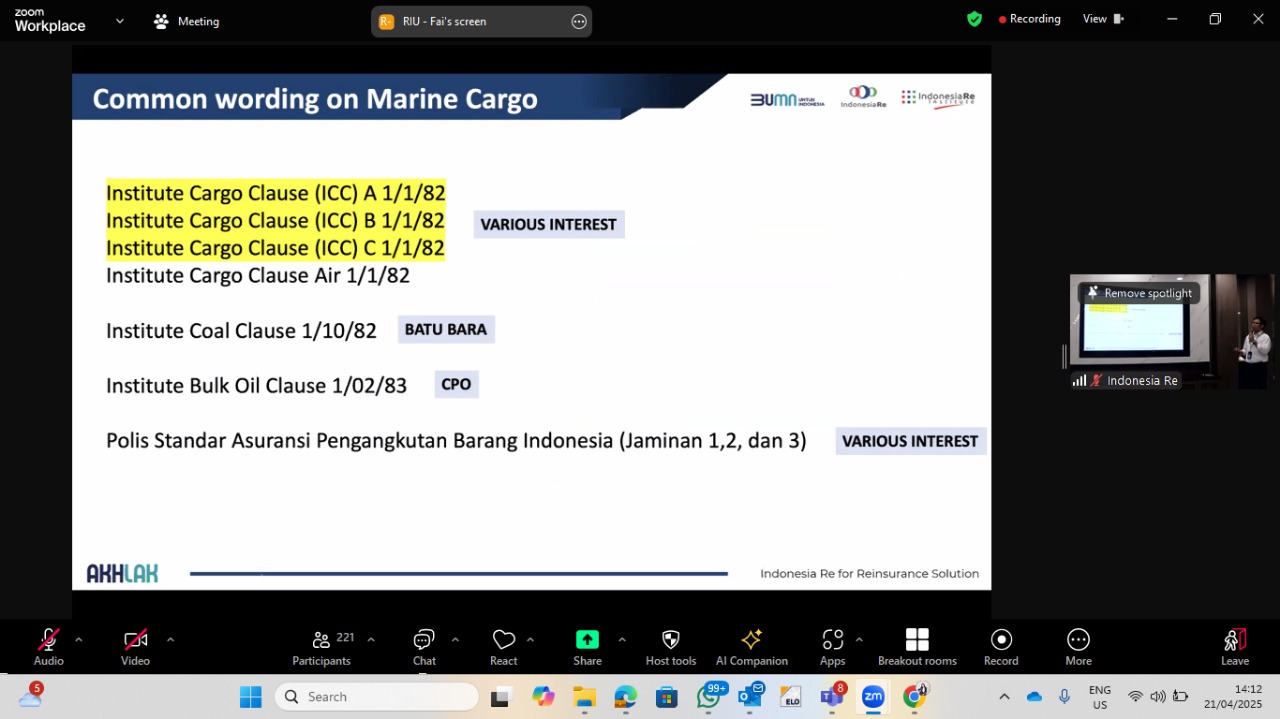Open the React emoji menu

coord(504,647)
